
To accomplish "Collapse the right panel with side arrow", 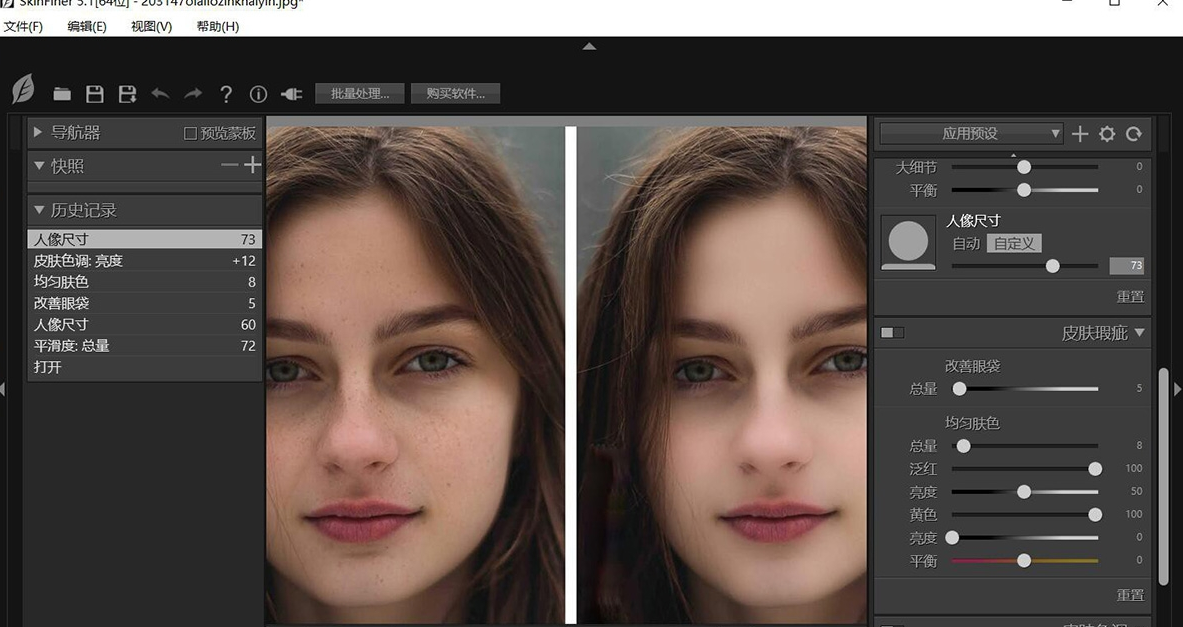I will click(1178, 389).
